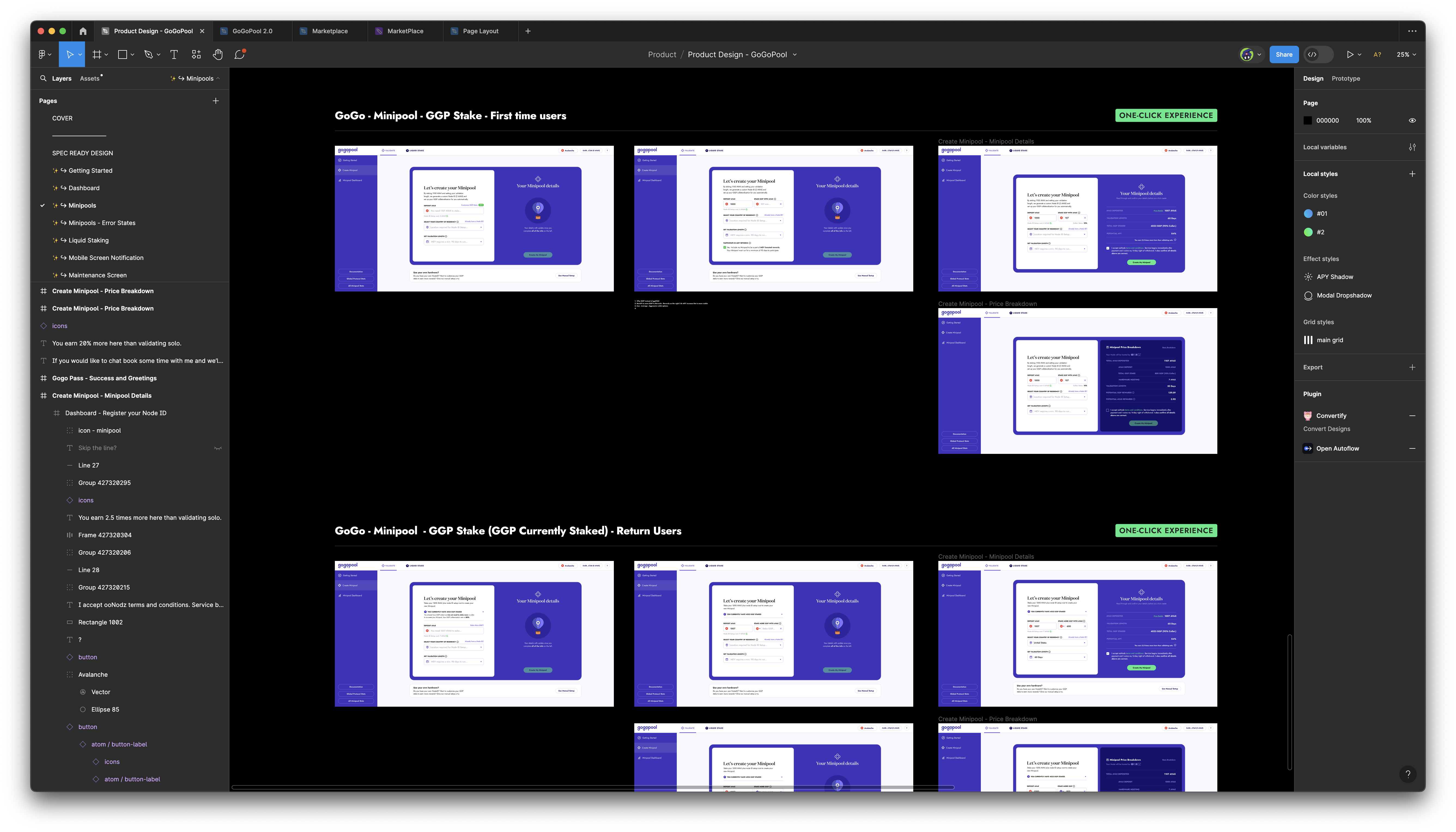Select the Text tool
Image resolution: width=1456 pixels, height=832 pixels.
click(x=174, y=54)
